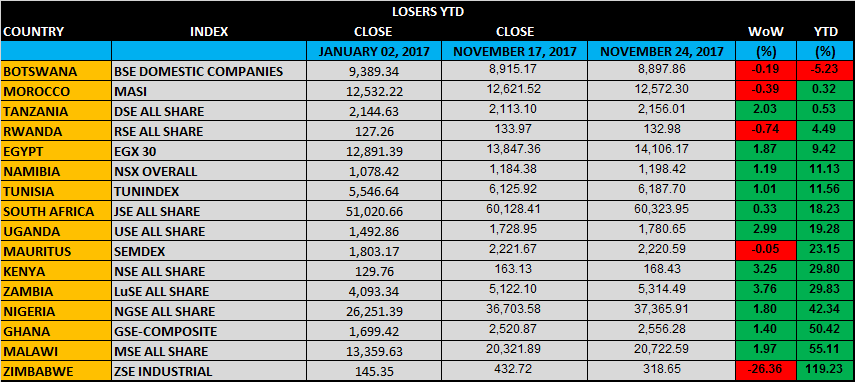Select the COUNTRY column header

click(x=34, y=32)
